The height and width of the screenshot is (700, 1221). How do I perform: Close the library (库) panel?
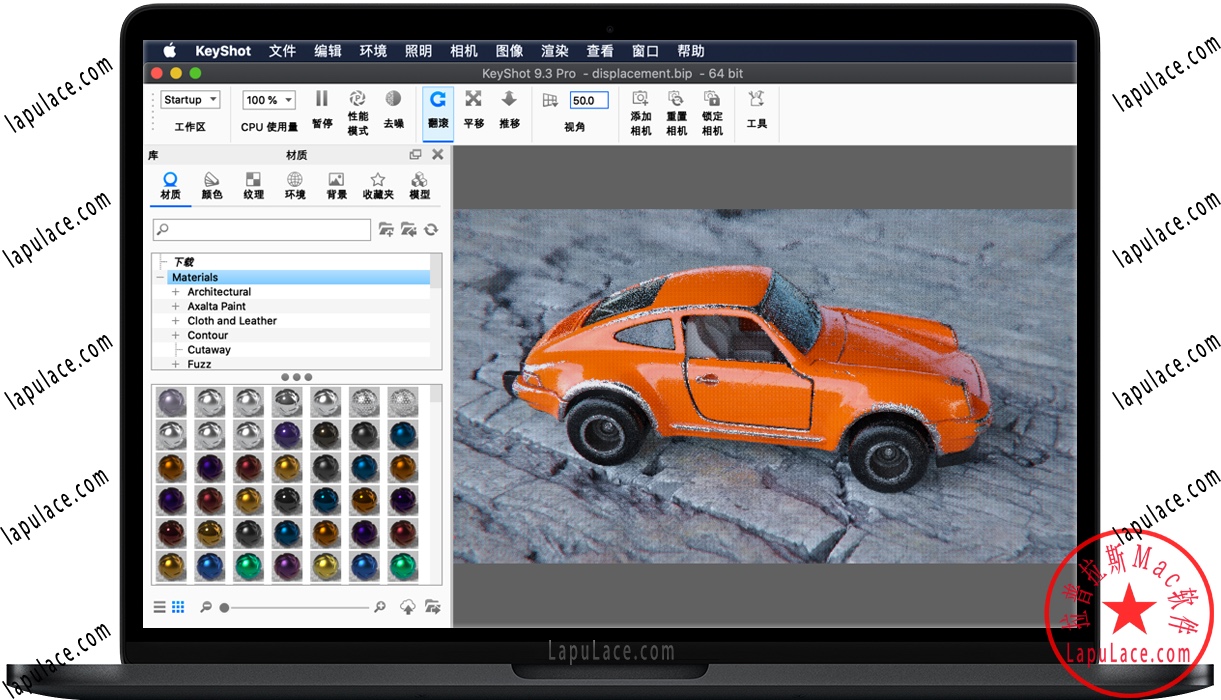[437, 155]
